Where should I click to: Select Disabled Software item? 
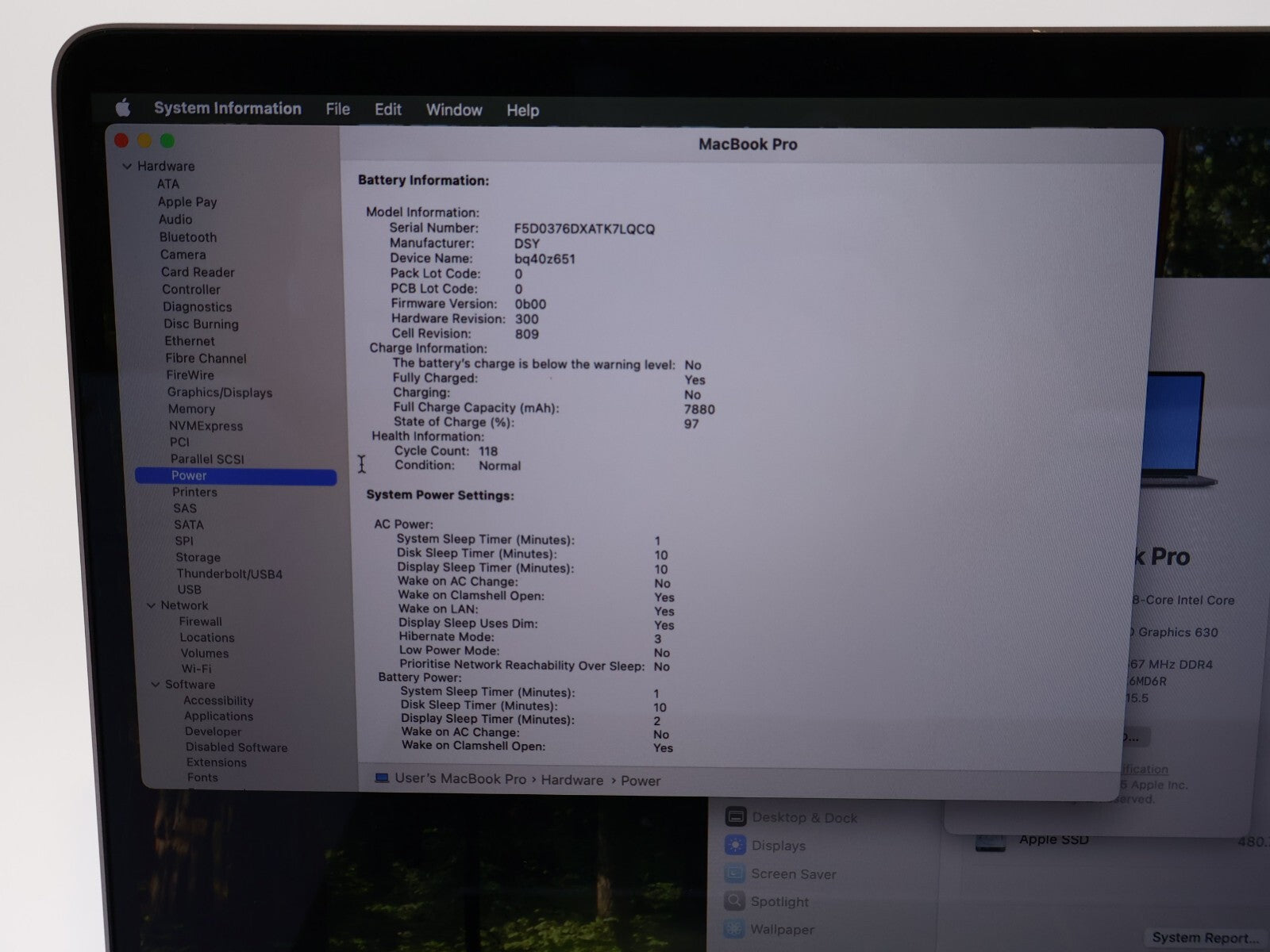pos(237,747)
